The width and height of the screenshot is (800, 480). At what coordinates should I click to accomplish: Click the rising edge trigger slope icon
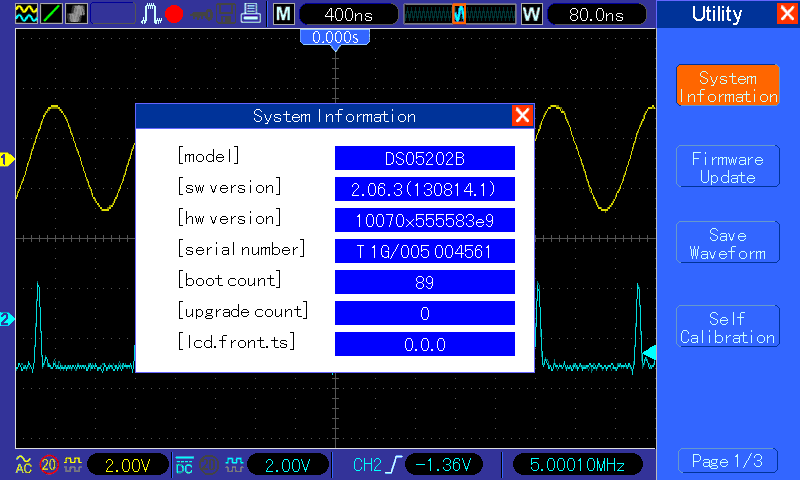(394, 465)
